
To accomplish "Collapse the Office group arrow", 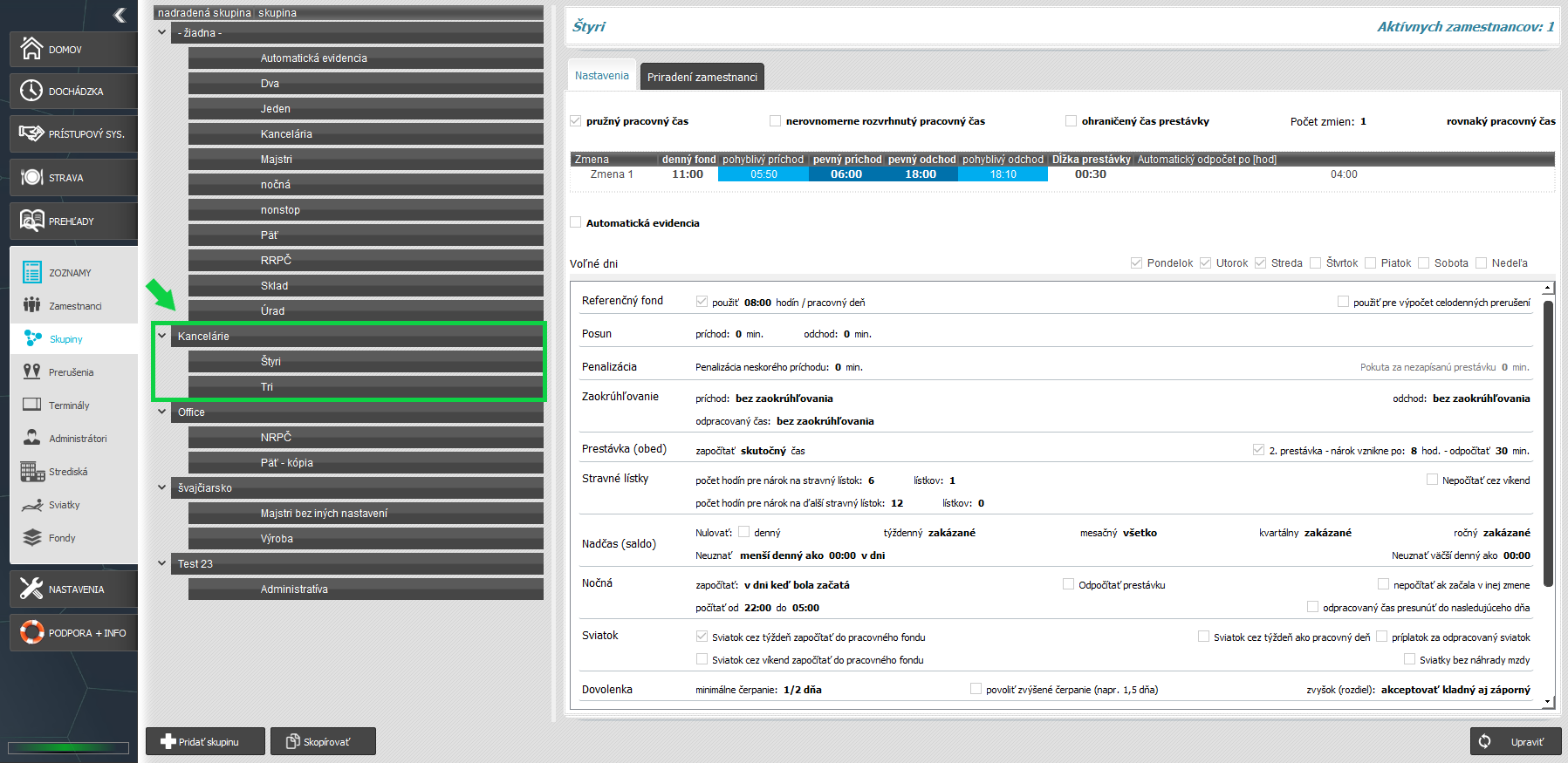I will (161, 412).
